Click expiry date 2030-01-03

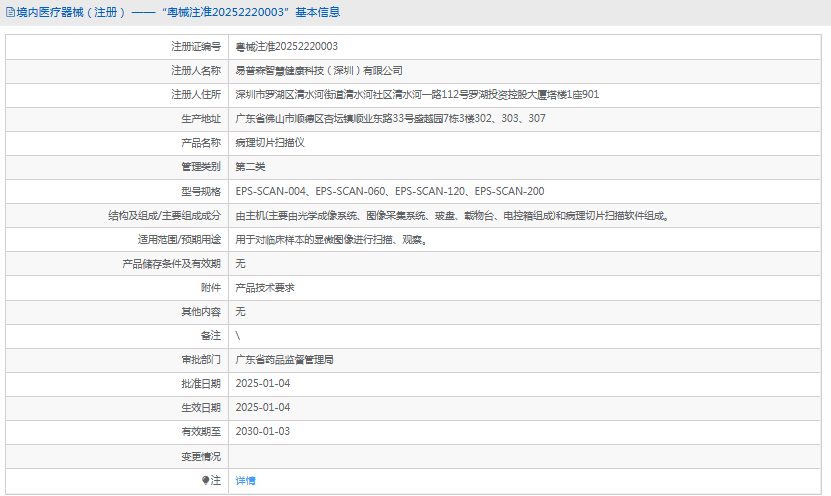pos(263,431)
